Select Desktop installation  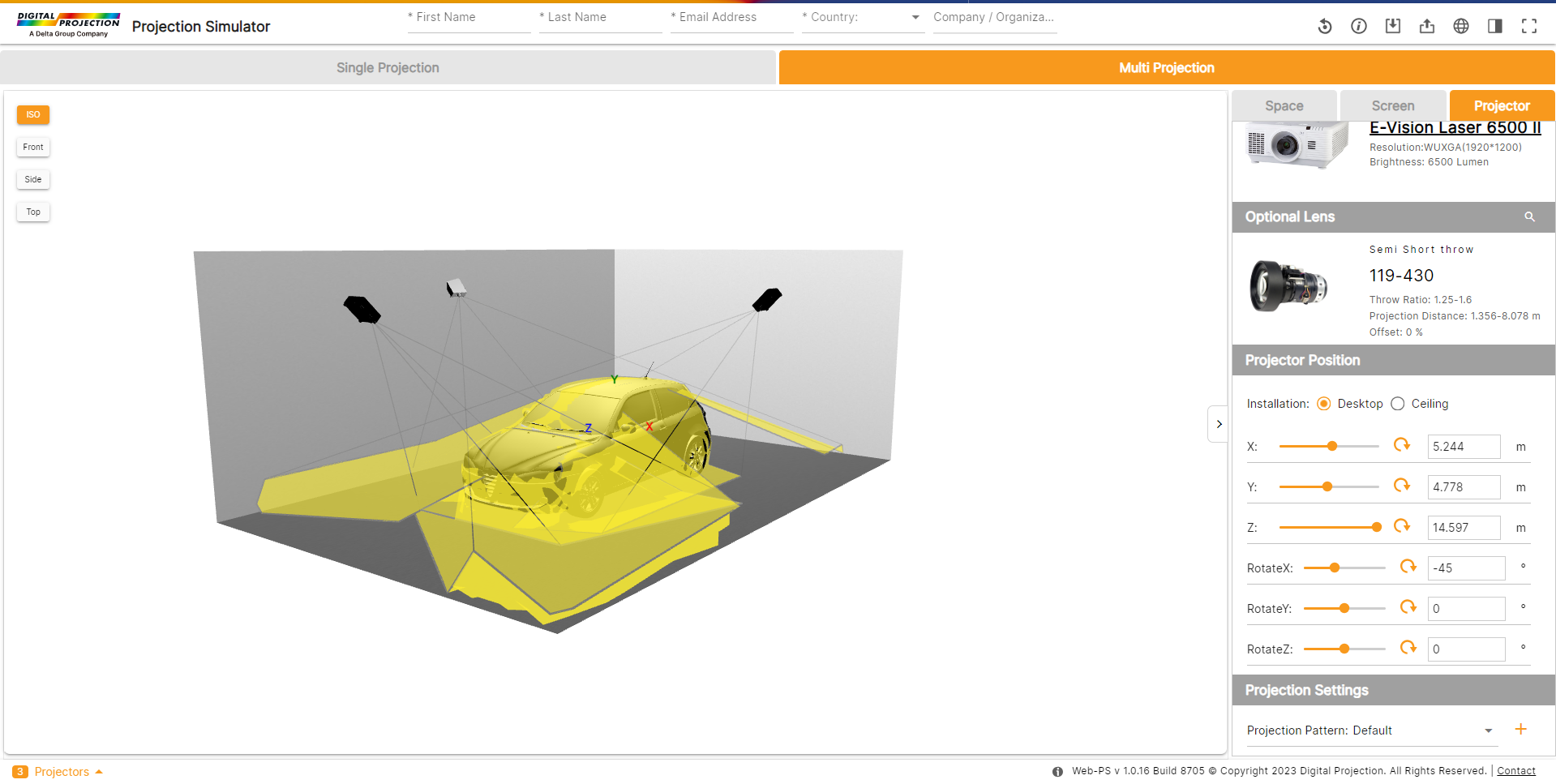pos(1324,403)
